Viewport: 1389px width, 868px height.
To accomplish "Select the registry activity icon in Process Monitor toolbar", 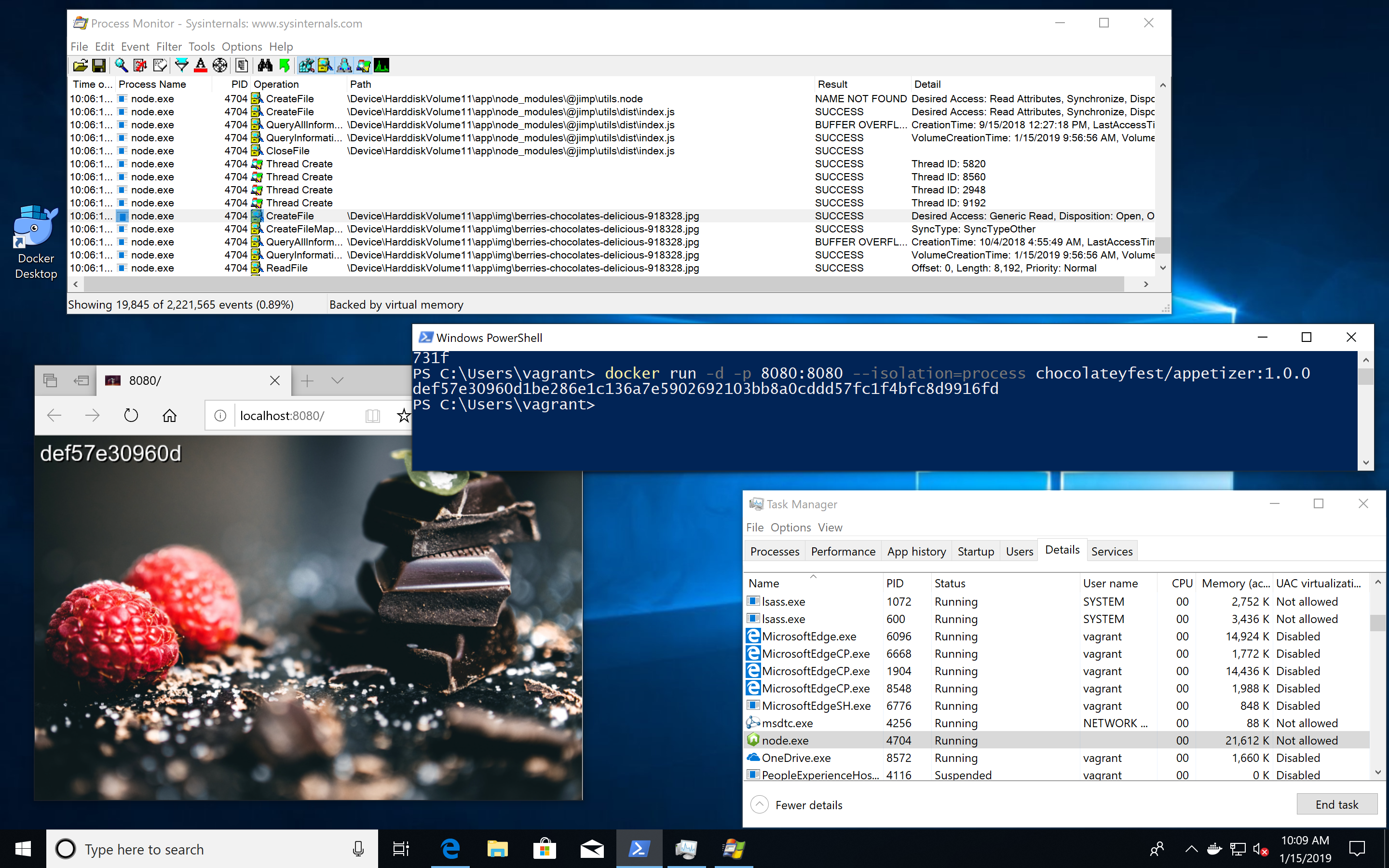I will 308,65.
